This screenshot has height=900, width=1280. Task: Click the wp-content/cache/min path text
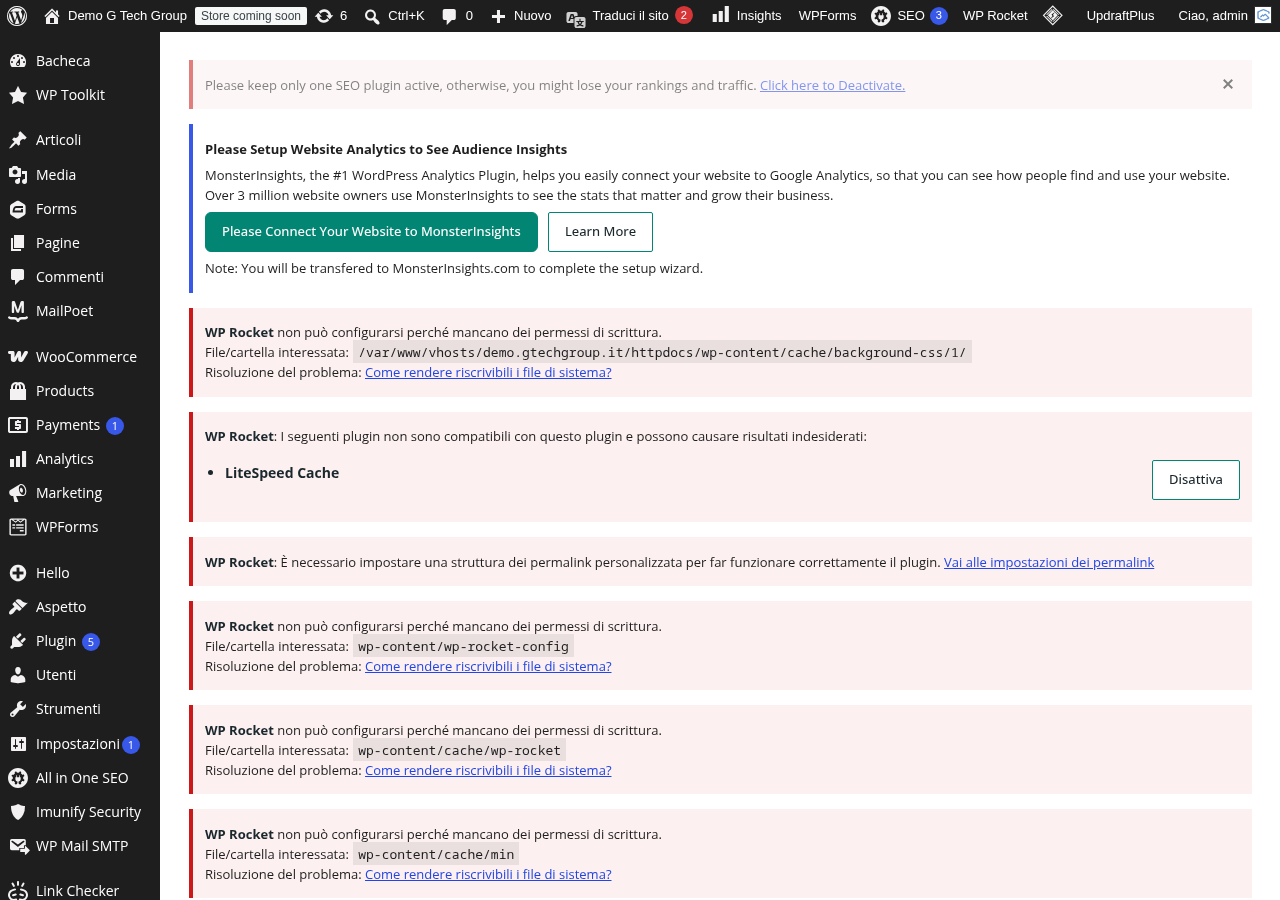tap(436, 854)
